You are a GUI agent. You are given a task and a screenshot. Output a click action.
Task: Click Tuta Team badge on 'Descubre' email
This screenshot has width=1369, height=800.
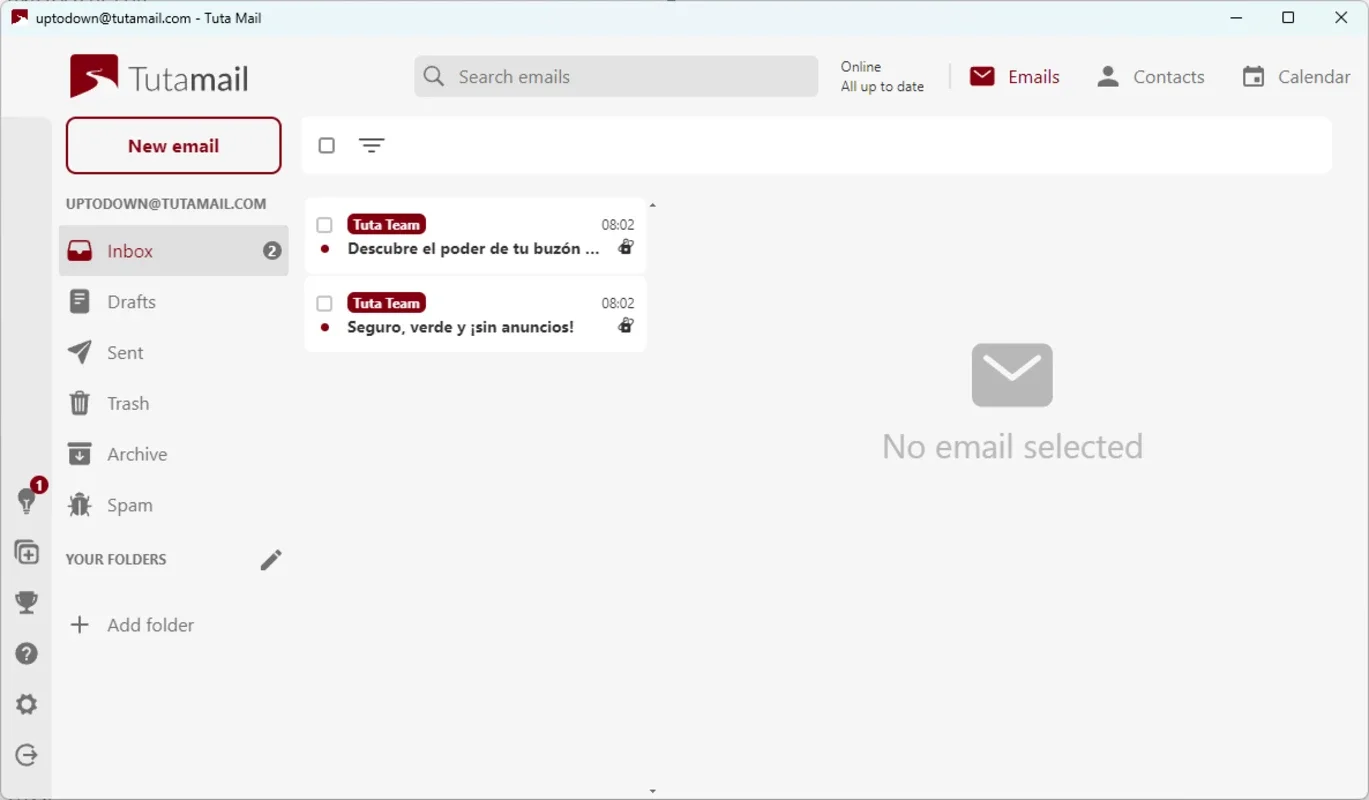(x=387, y=225)
